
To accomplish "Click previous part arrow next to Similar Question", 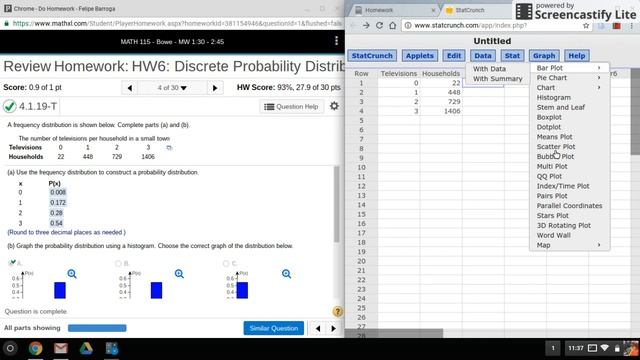I will coord(318,328).
